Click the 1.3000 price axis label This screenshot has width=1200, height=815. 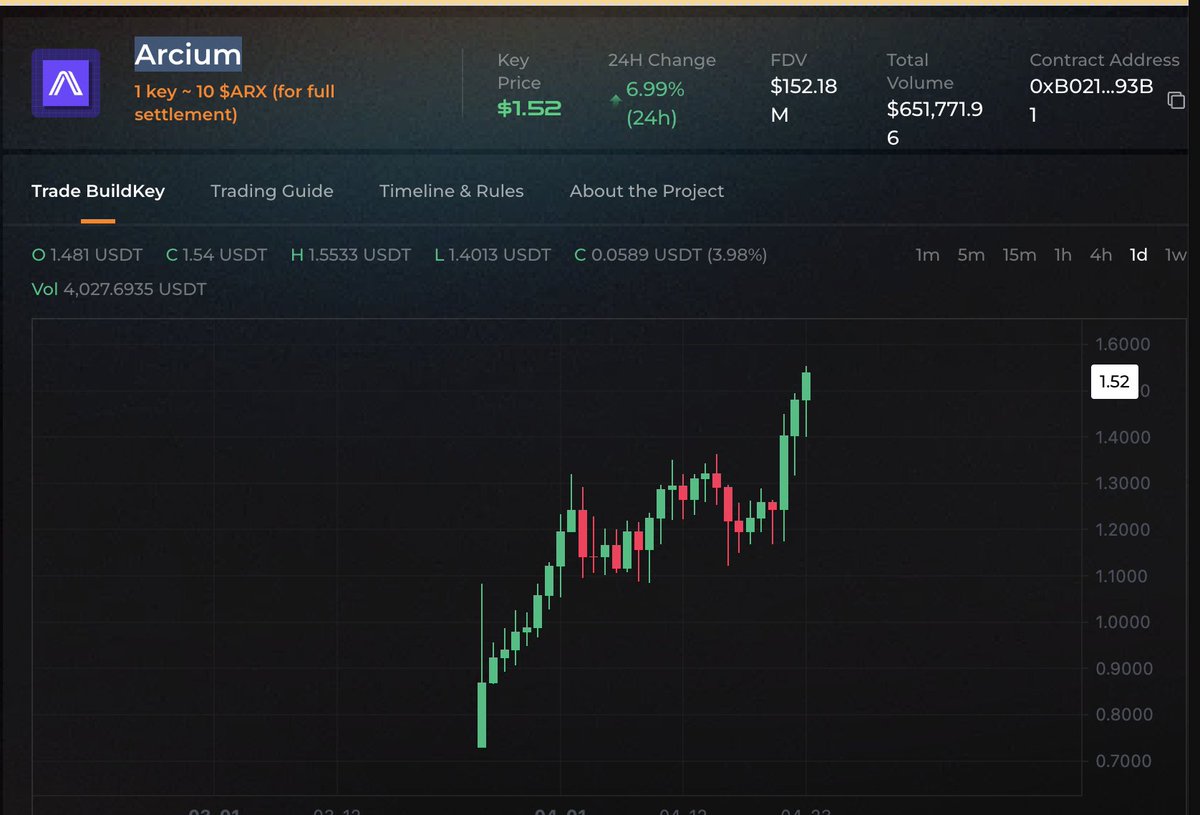click(x=1124, y=483)
